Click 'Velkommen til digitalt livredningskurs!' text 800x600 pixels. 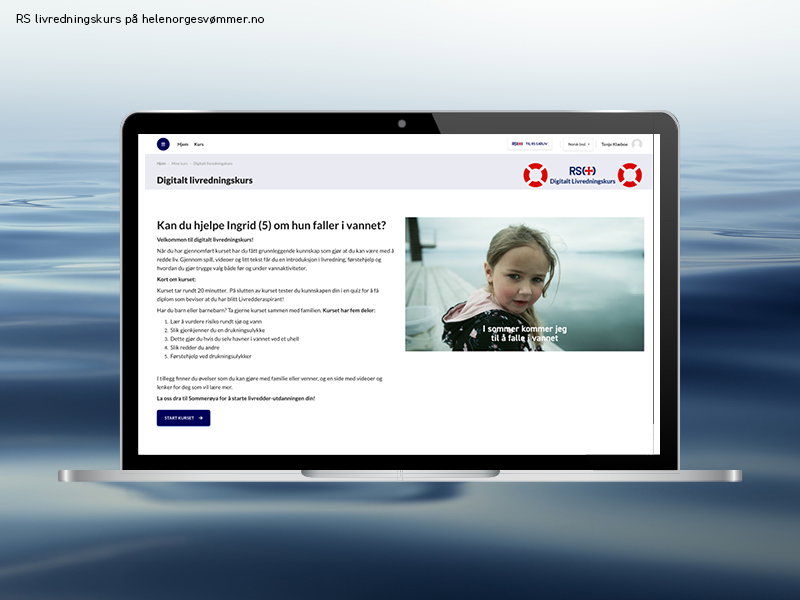205,239
